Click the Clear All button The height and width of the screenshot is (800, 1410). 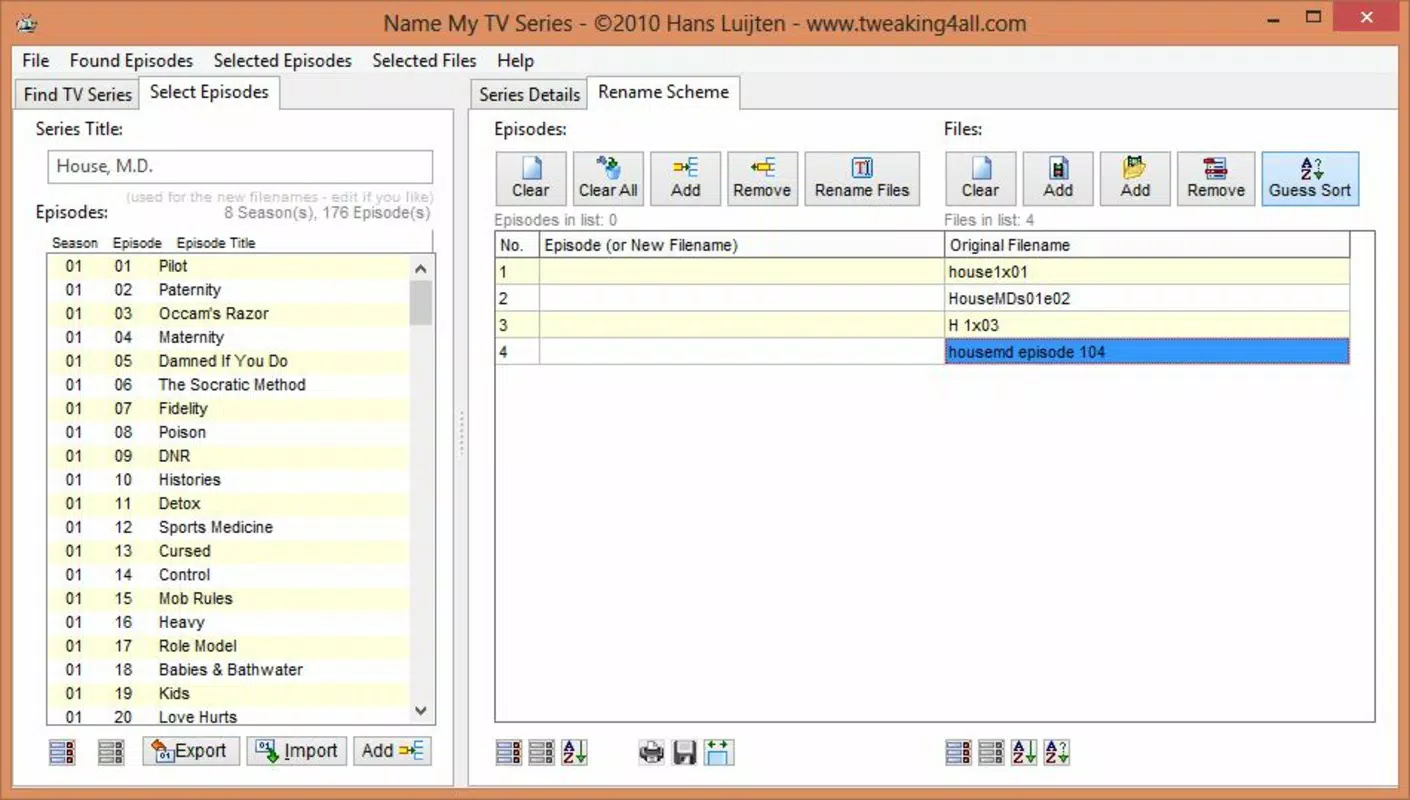click(608, 179)
